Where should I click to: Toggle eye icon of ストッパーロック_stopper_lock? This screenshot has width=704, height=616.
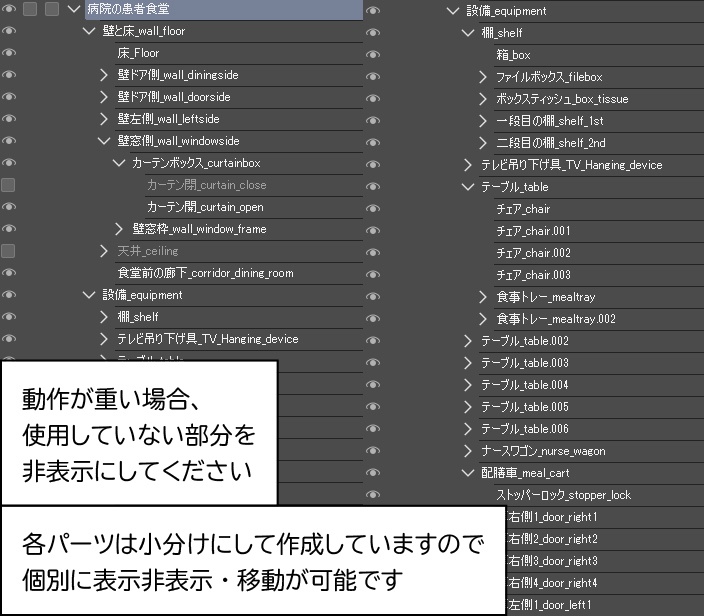tap(373, 494)
